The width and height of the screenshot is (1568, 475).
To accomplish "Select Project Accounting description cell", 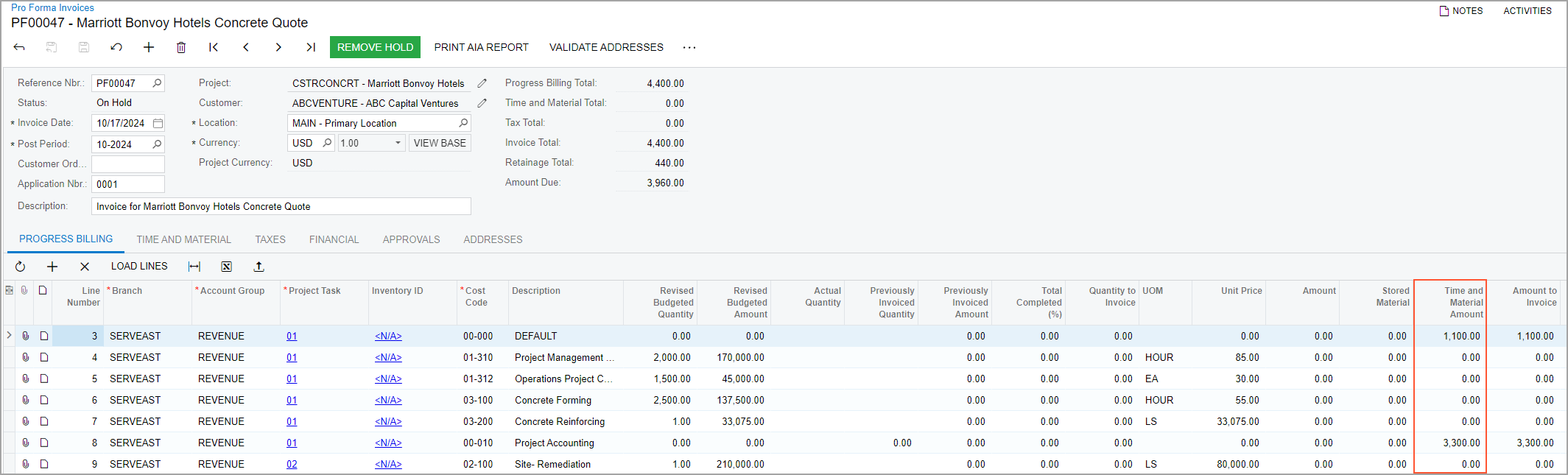I will pos(566,443).
